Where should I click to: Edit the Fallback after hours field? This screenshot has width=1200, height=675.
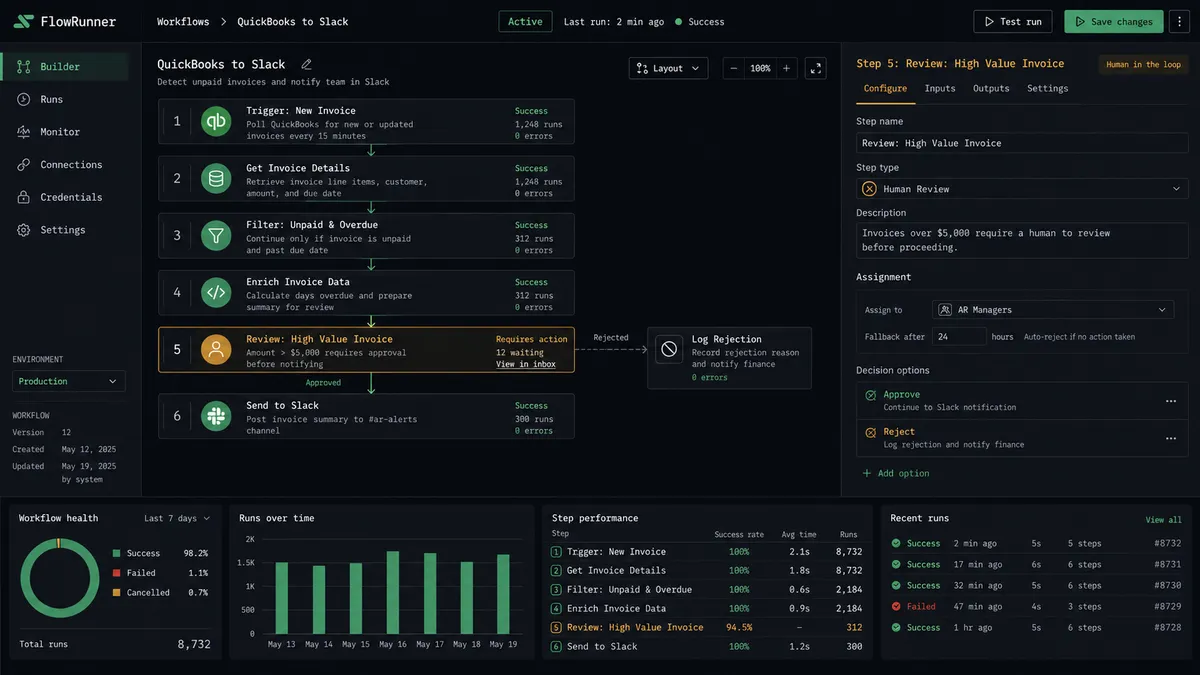(959, 337)
